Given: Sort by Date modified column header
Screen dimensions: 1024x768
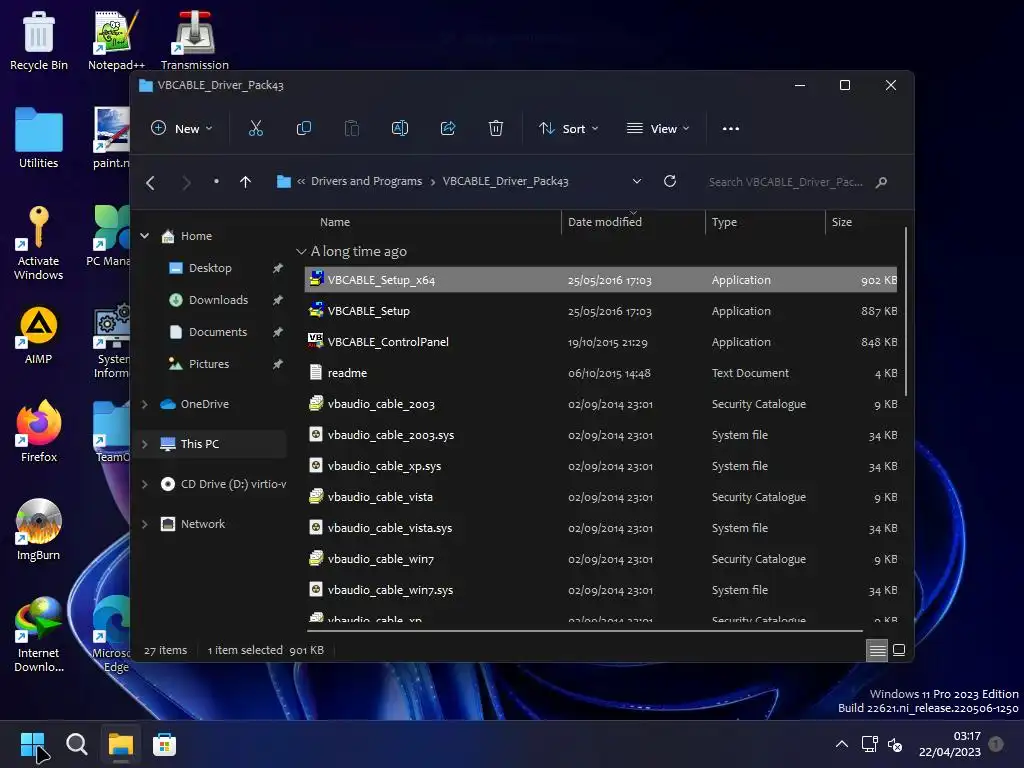Looking at the screenshot, I should coord(633,222).
